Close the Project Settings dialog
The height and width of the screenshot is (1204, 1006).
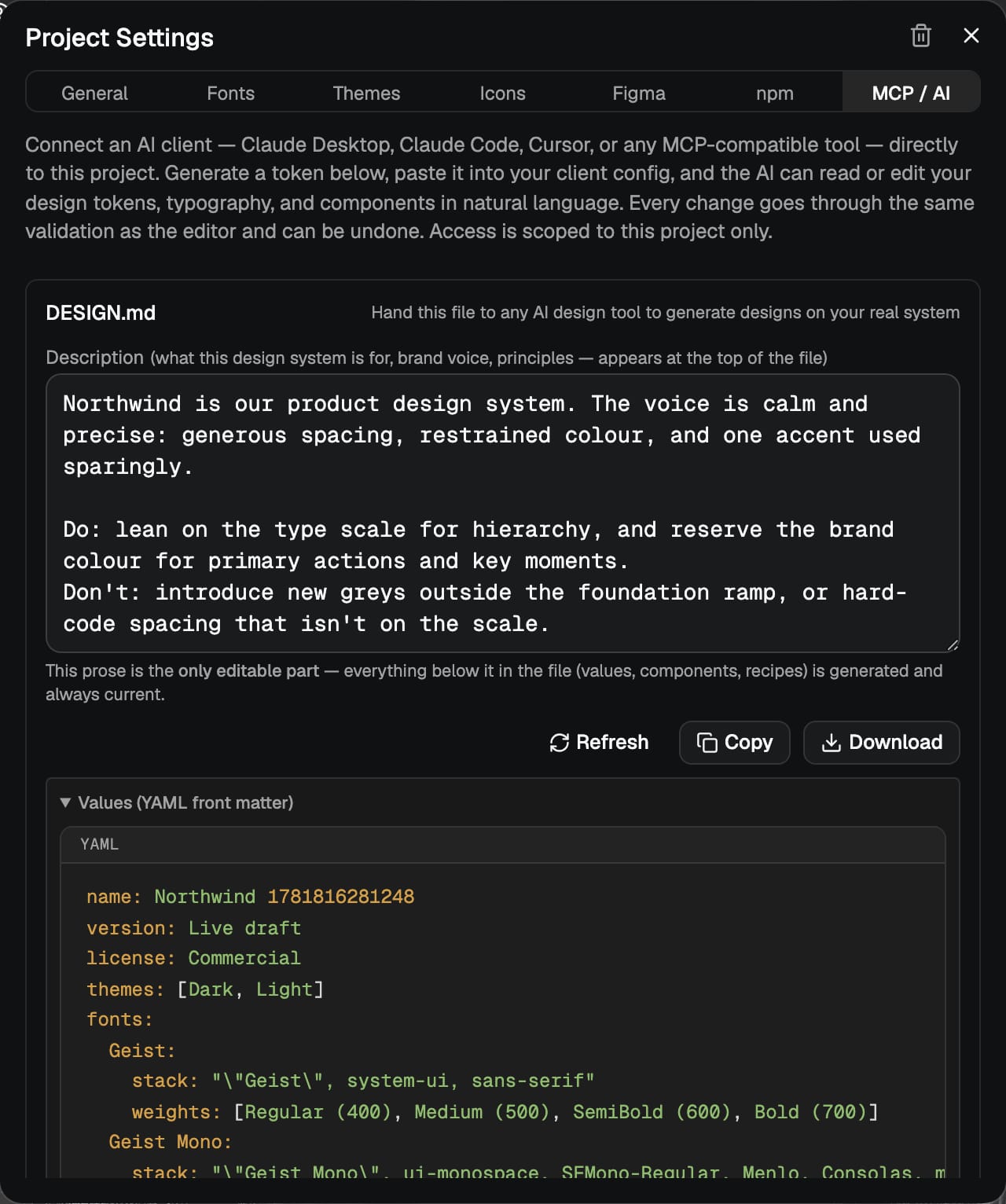coord(971,35)
